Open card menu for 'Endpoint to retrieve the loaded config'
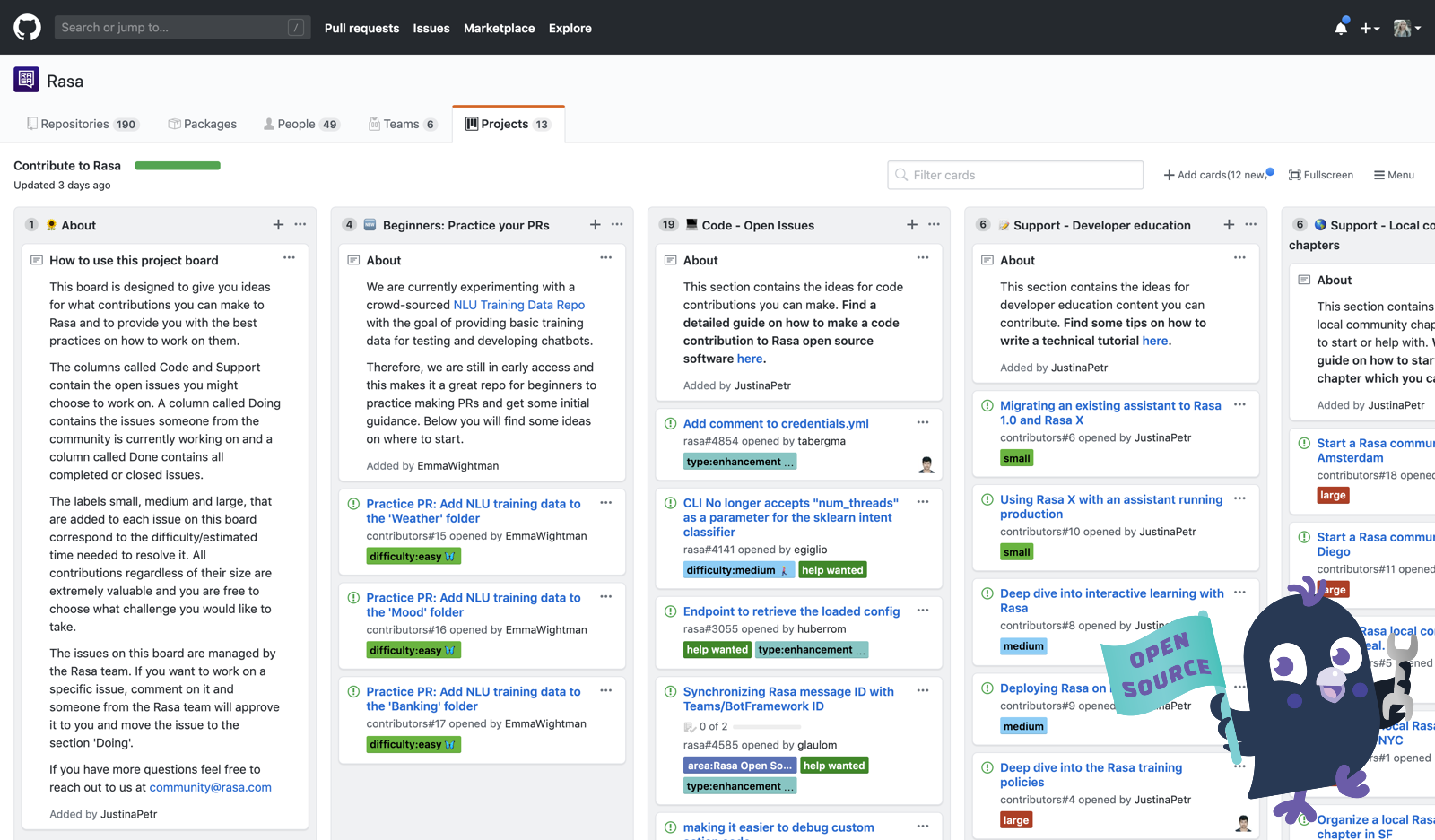 click(x=923, y=611)
